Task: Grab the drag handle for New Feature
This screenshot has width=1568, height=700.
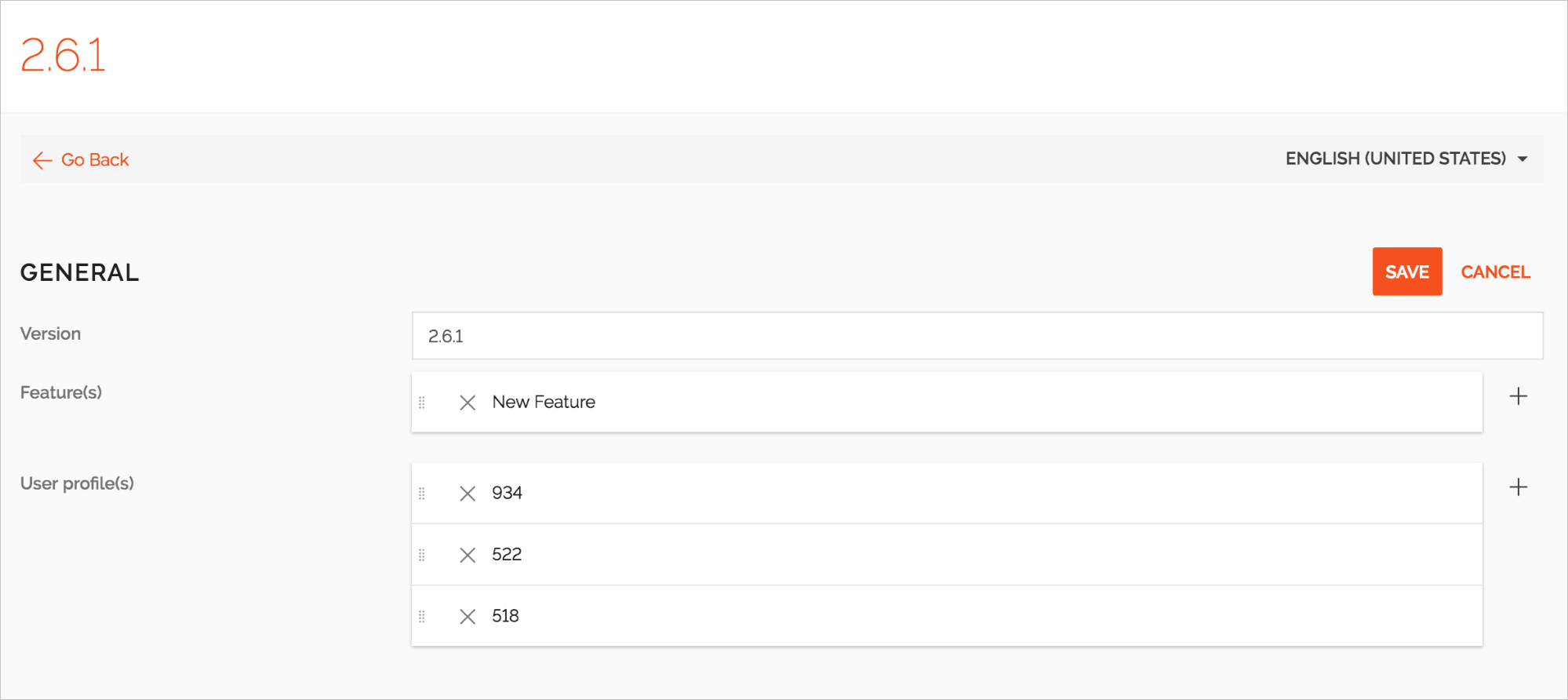Action: coord(423,402)
